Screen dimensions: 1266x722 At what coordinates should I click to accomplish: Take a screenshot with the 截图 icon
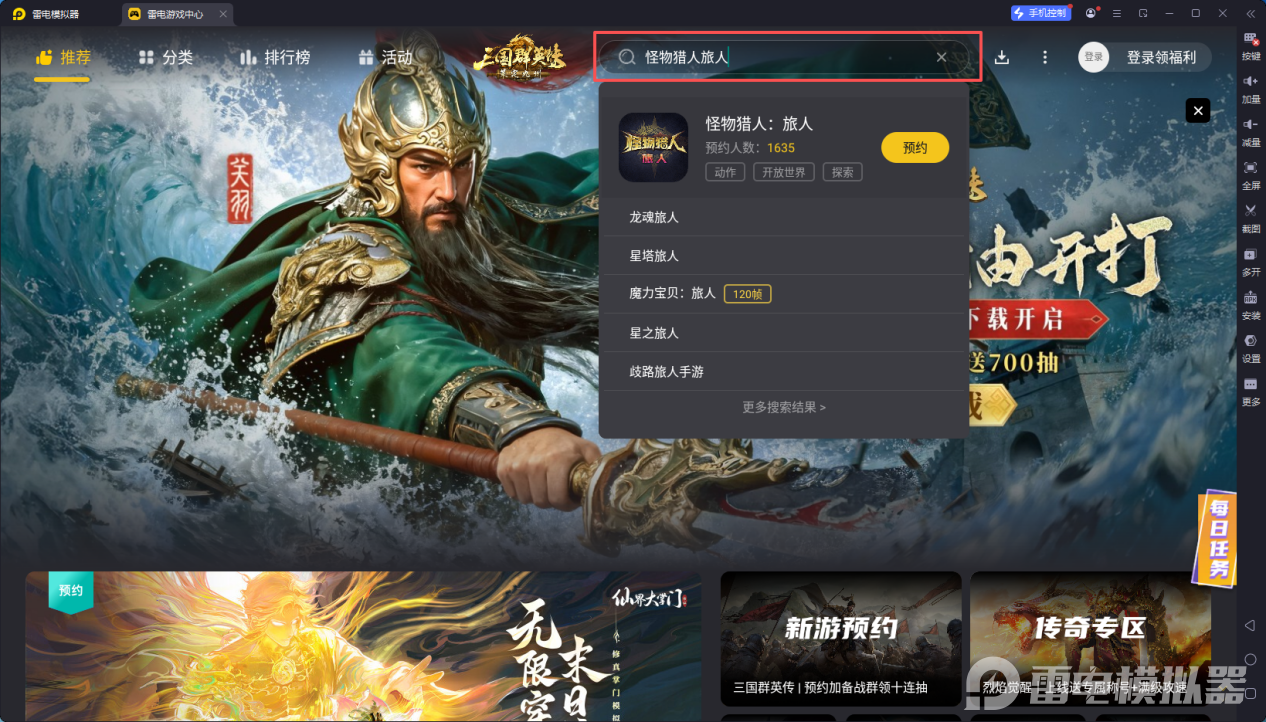(x=1250, y=216)
